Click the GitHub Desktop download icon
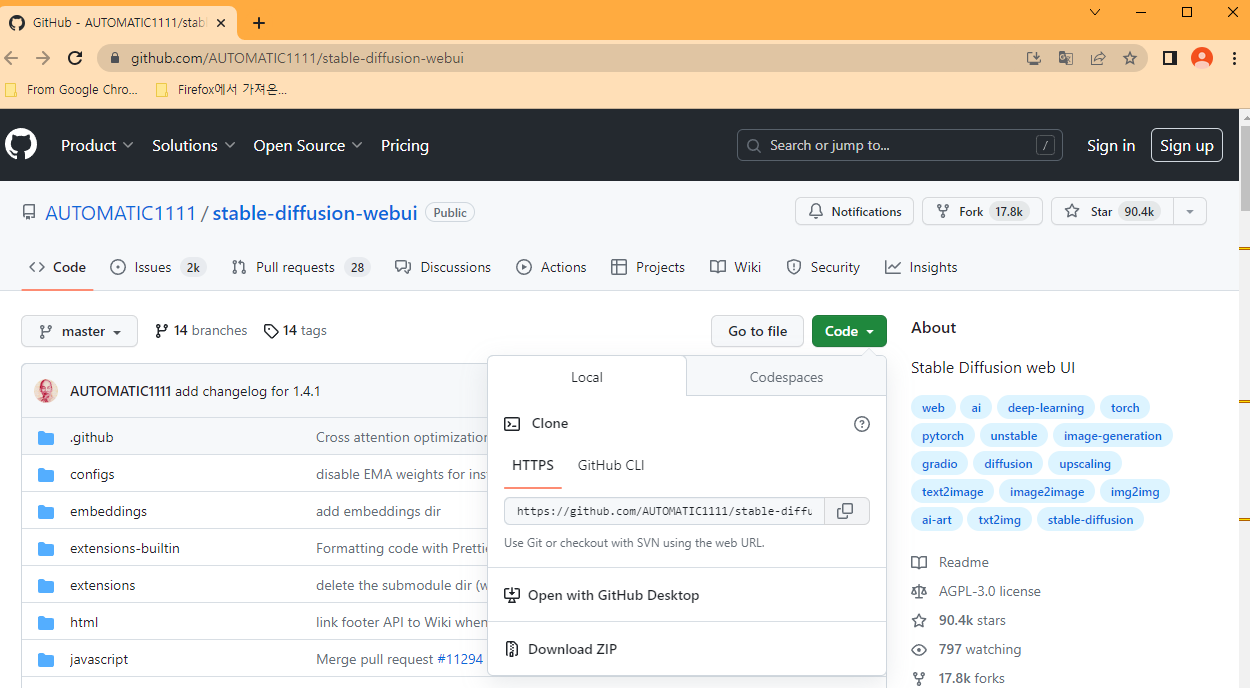Viewport: 1250px width, 688px height. 512,595
